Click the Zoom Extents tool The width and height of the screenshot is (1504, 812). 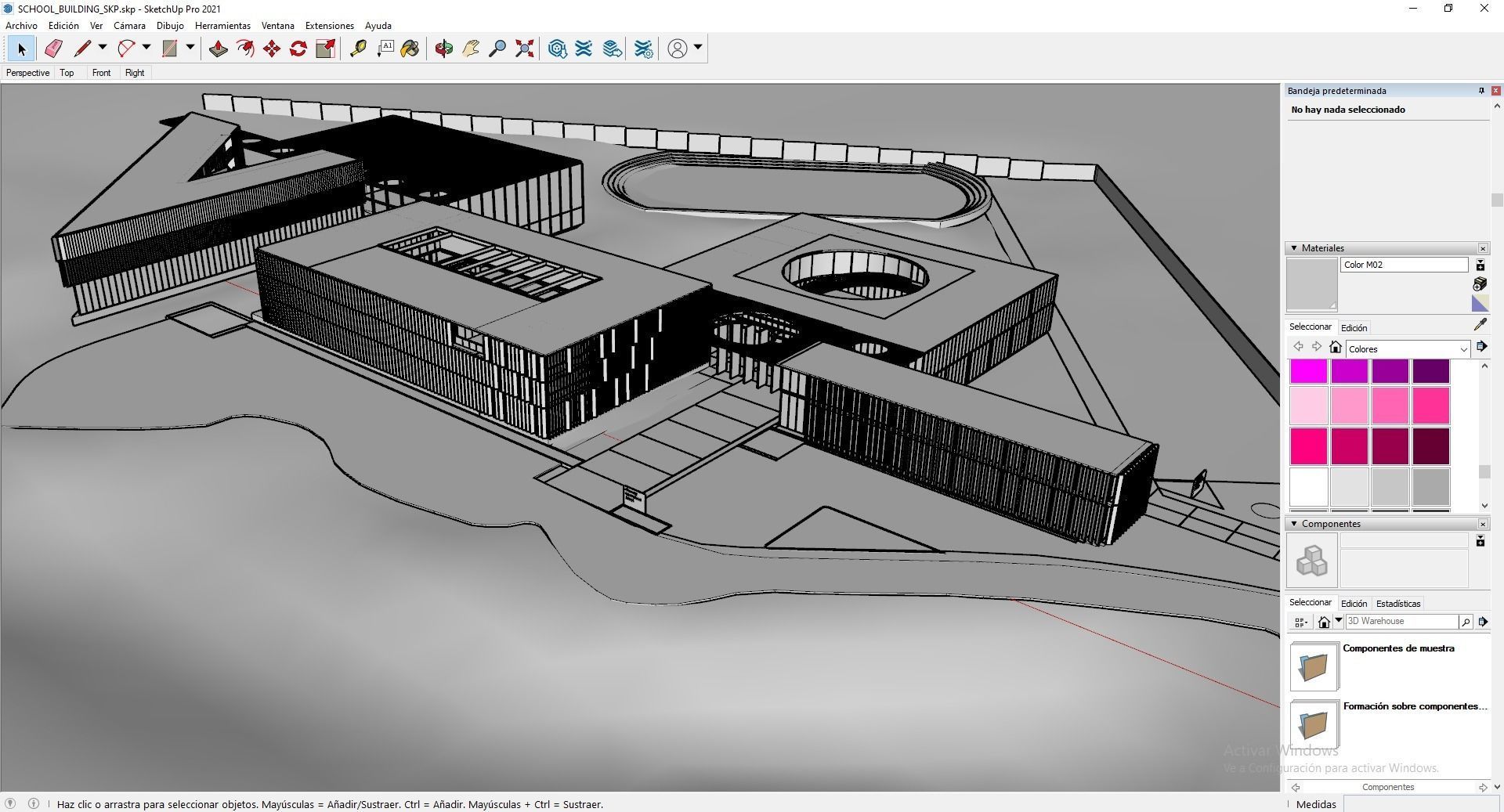coord(525,49)
